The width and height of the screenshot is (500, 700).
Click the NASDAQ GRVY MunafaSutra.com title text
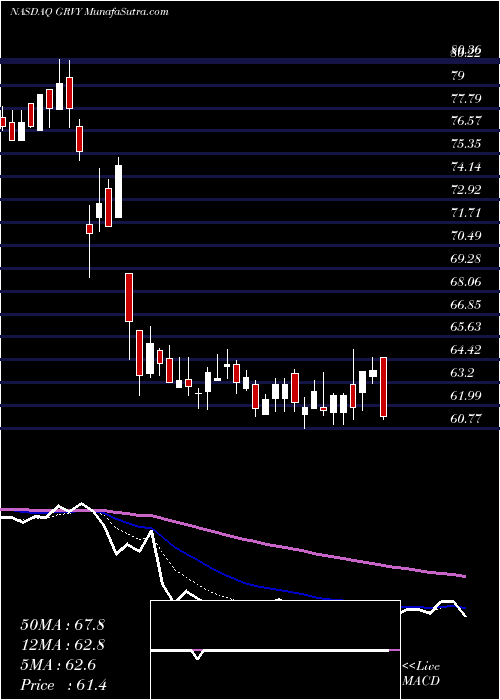point(89,12)
